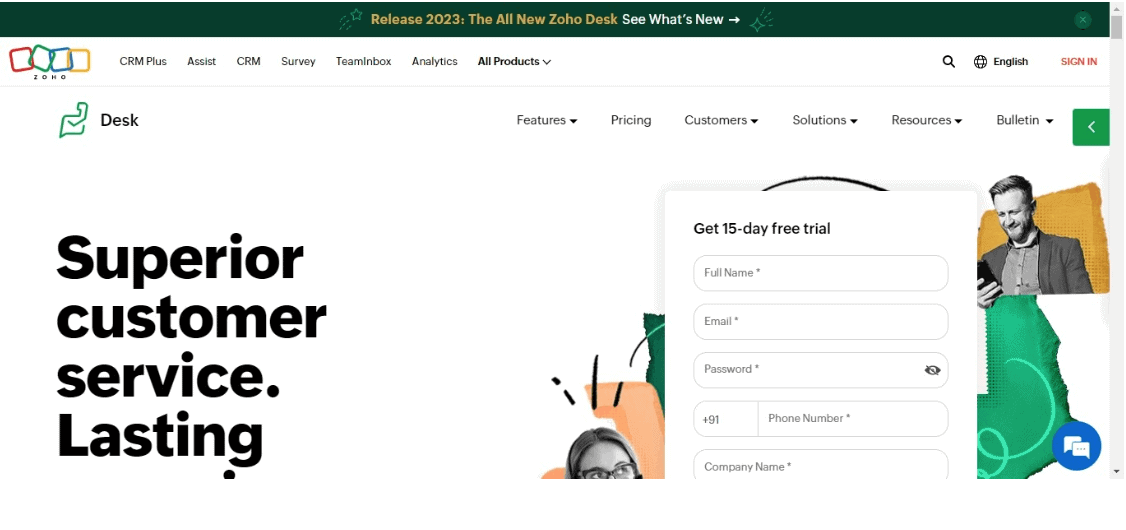Viewport: 1126px width, 530px height.
Task: Open the Features dropdown menu
Action: [546, 121]
